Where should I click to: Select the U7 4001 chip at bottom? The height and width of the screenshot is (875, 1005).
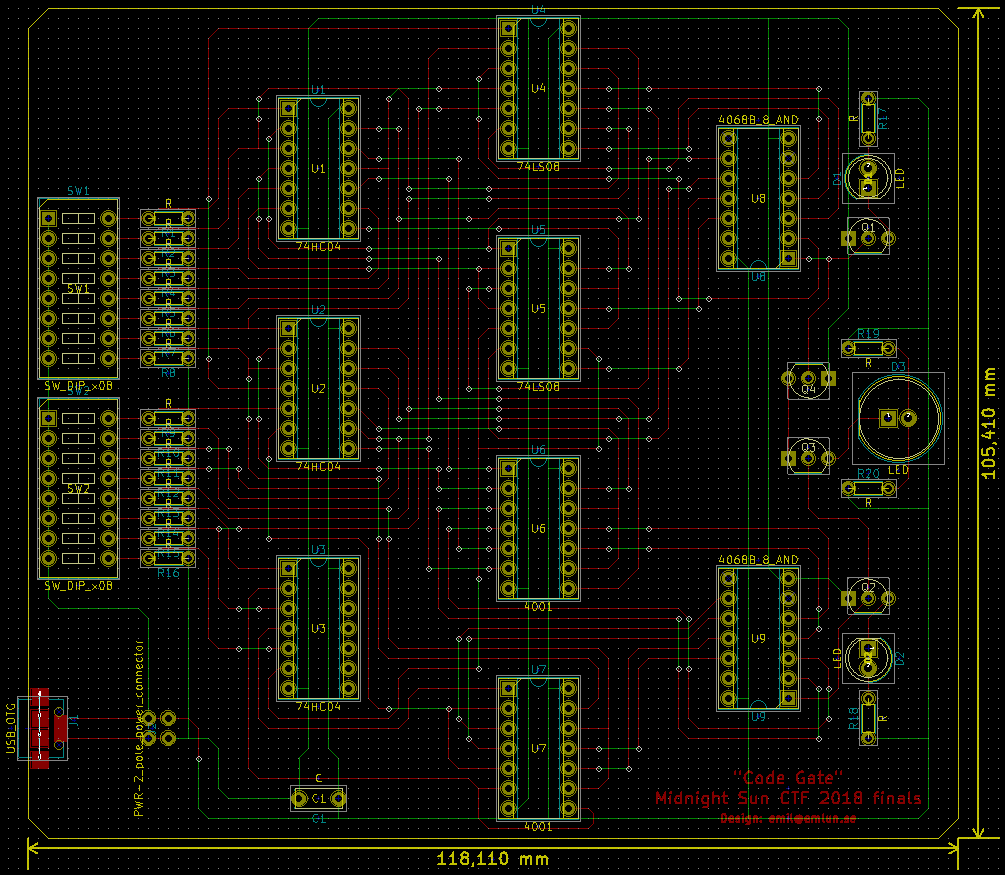pos(538,748)
